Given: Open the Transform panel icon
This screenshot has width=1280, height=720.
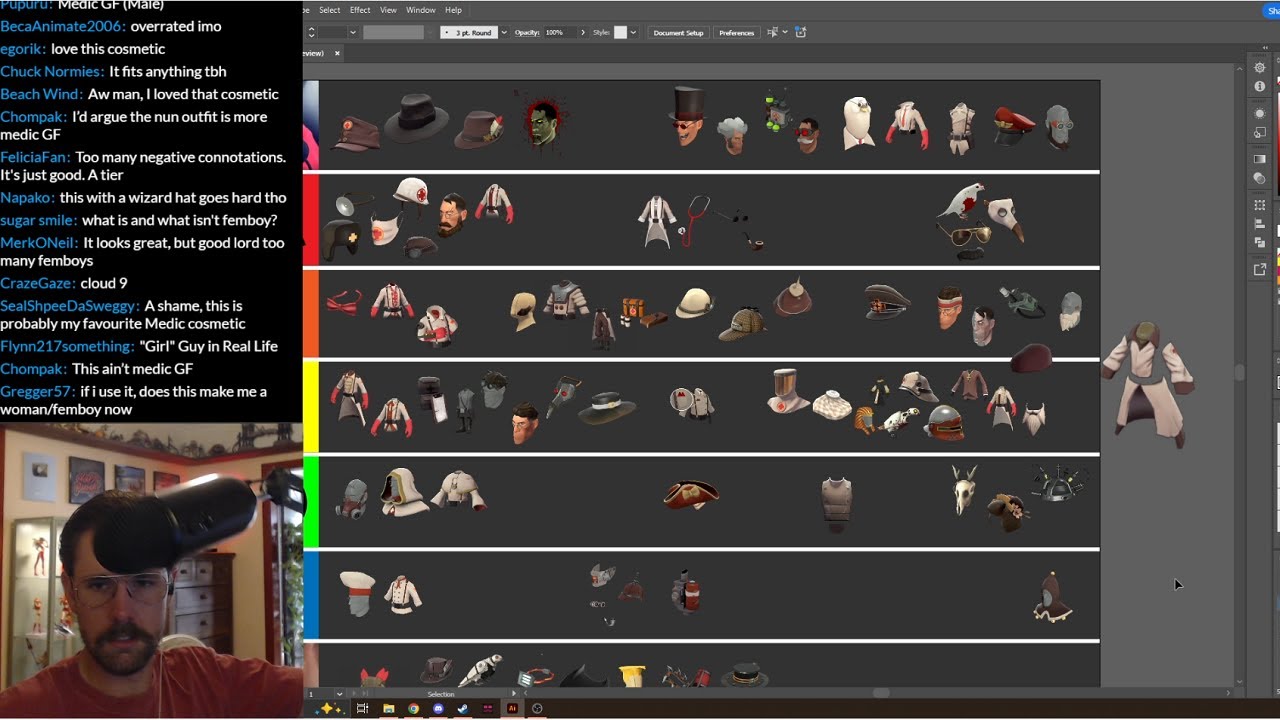Looking at the screenshot, I should [x=1259, y=205].
